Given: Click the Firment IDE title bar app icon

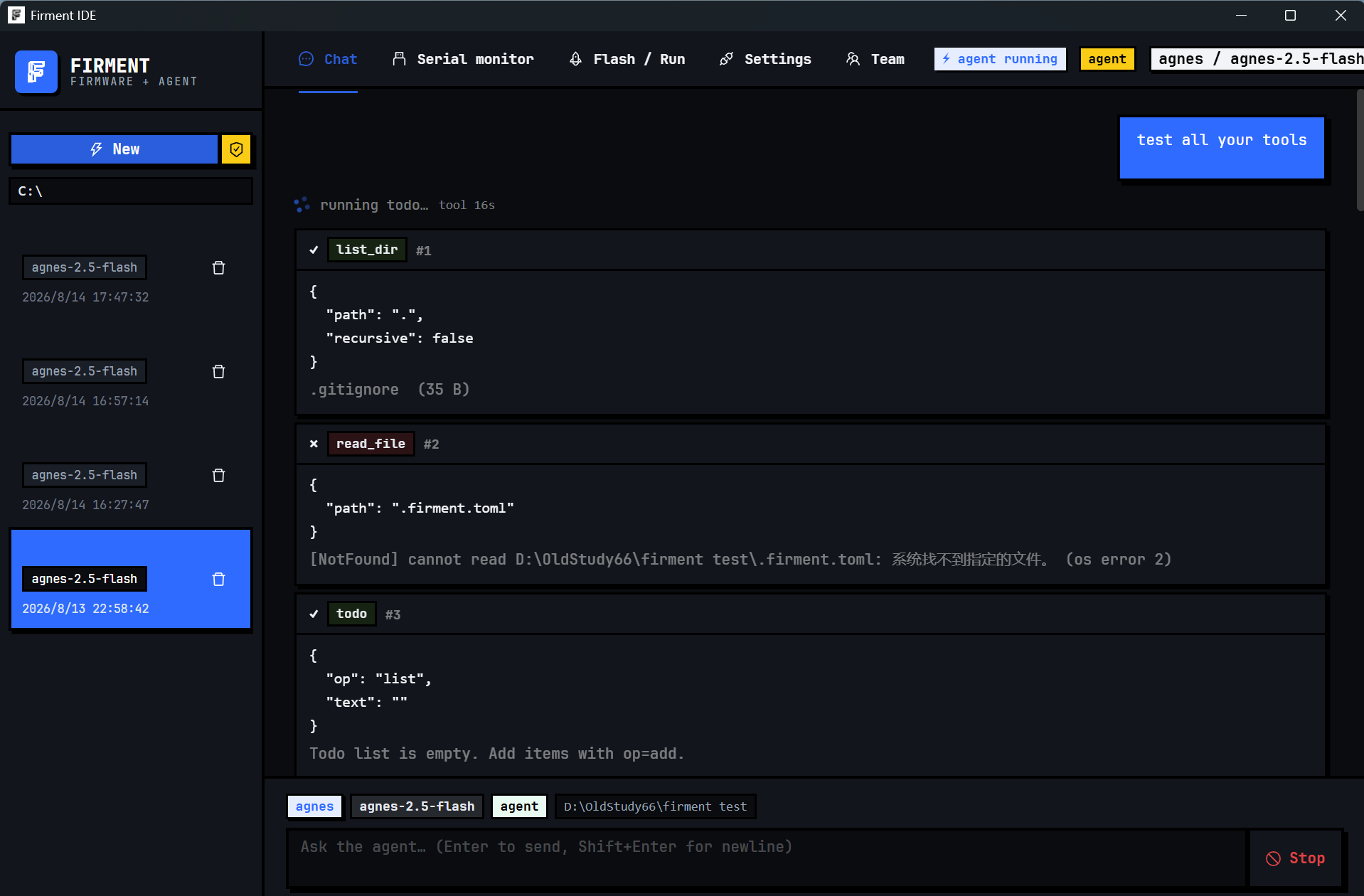Looking at the screenshot, I should tap(16, 15).
